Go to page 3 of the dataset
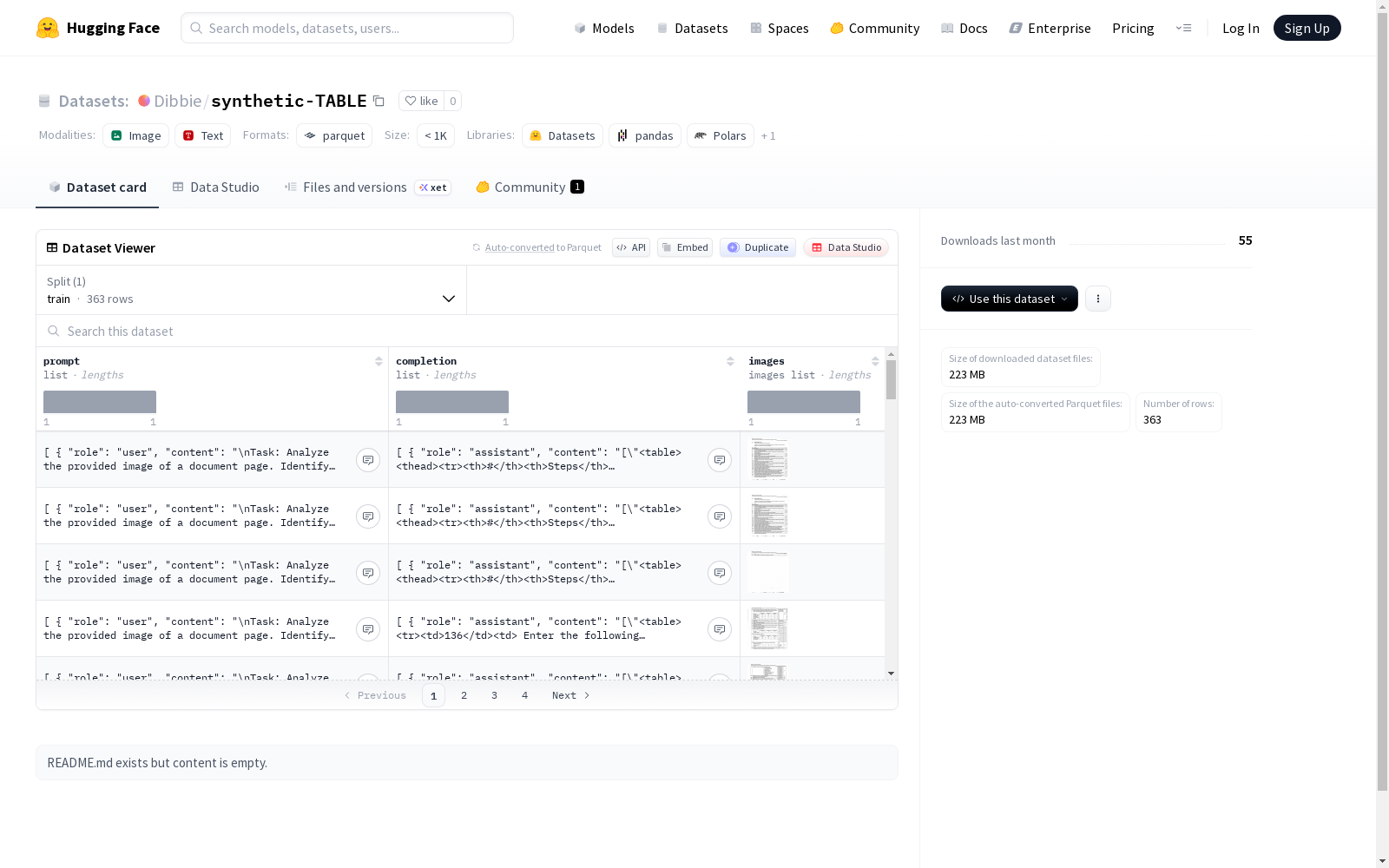The width and height of the screenshot is (1389, 868). click(495, 695)
